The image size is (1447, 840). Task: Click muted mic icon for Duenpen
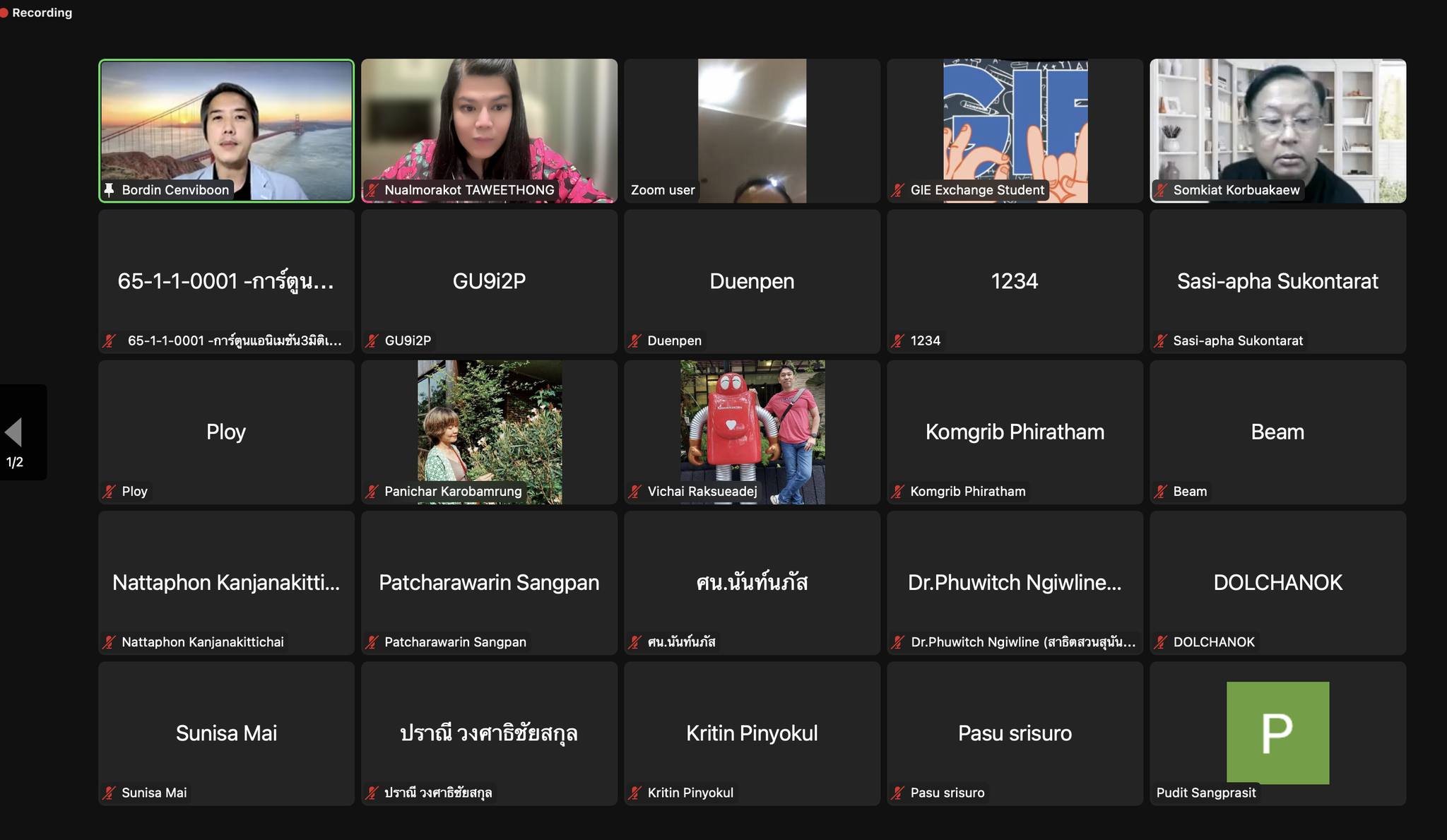click(634, 341)
